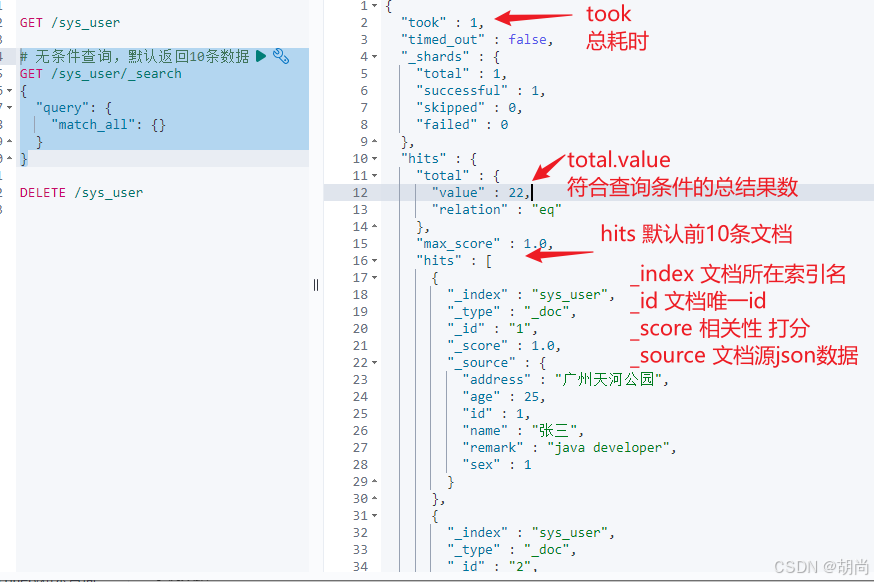Click the "_index" : "sys_user" on line 32

(531, 533)
